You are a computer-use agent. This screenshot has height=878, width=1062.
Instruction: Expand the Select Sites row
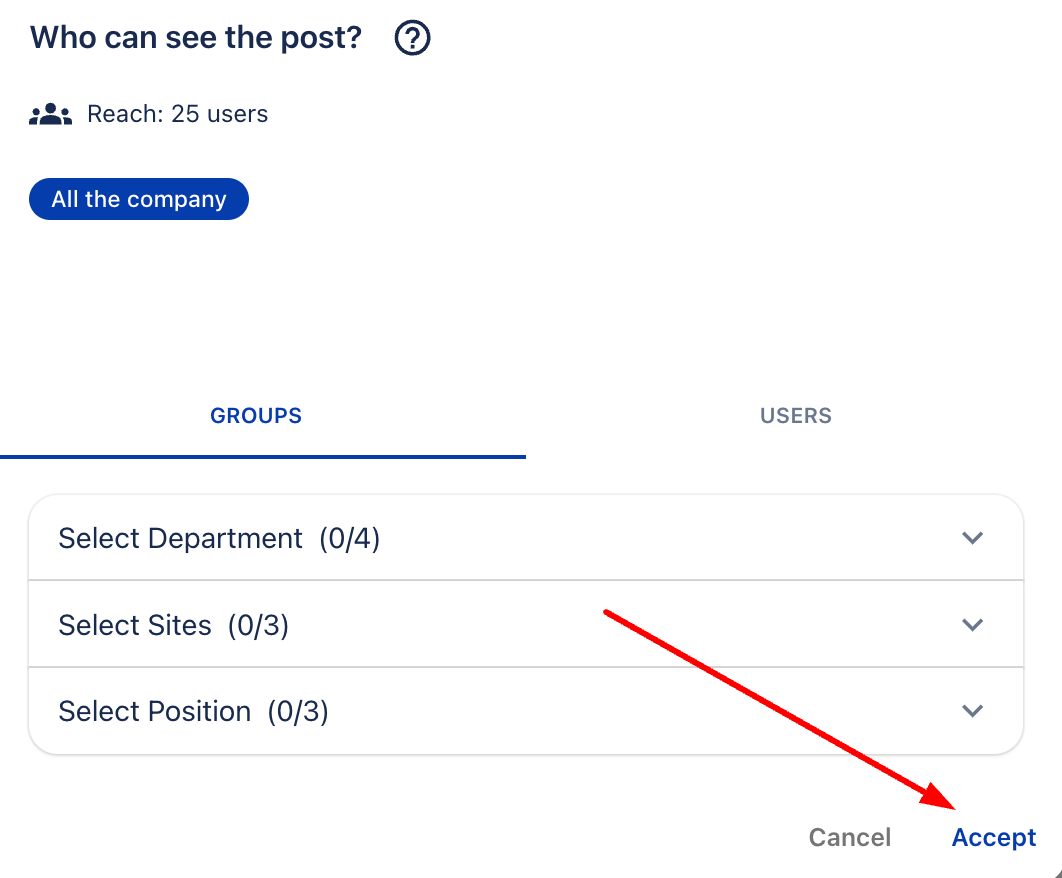click(x=500, y=625)
